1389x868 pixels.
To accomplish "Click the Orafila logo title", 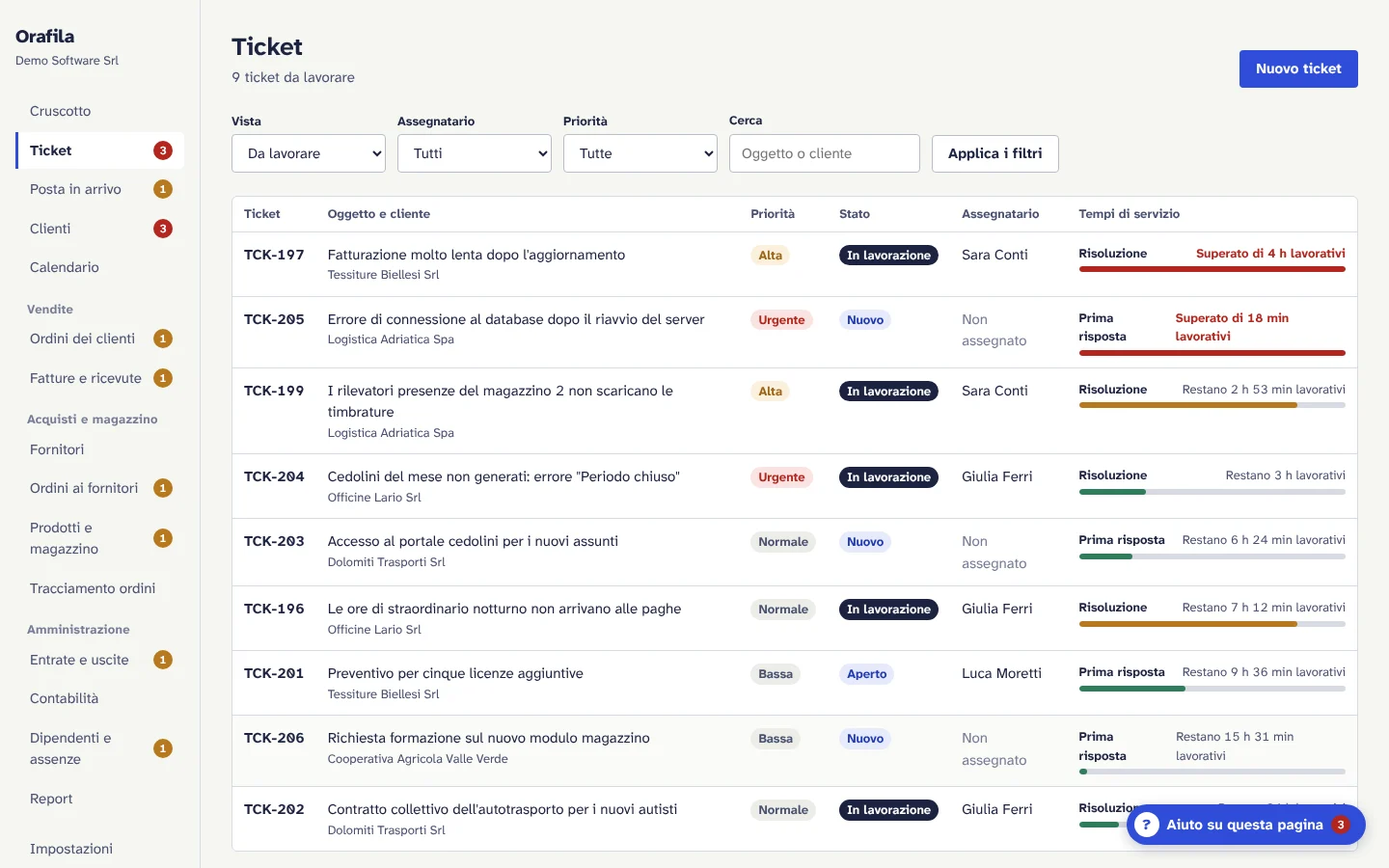I will (x=44, y=36).
